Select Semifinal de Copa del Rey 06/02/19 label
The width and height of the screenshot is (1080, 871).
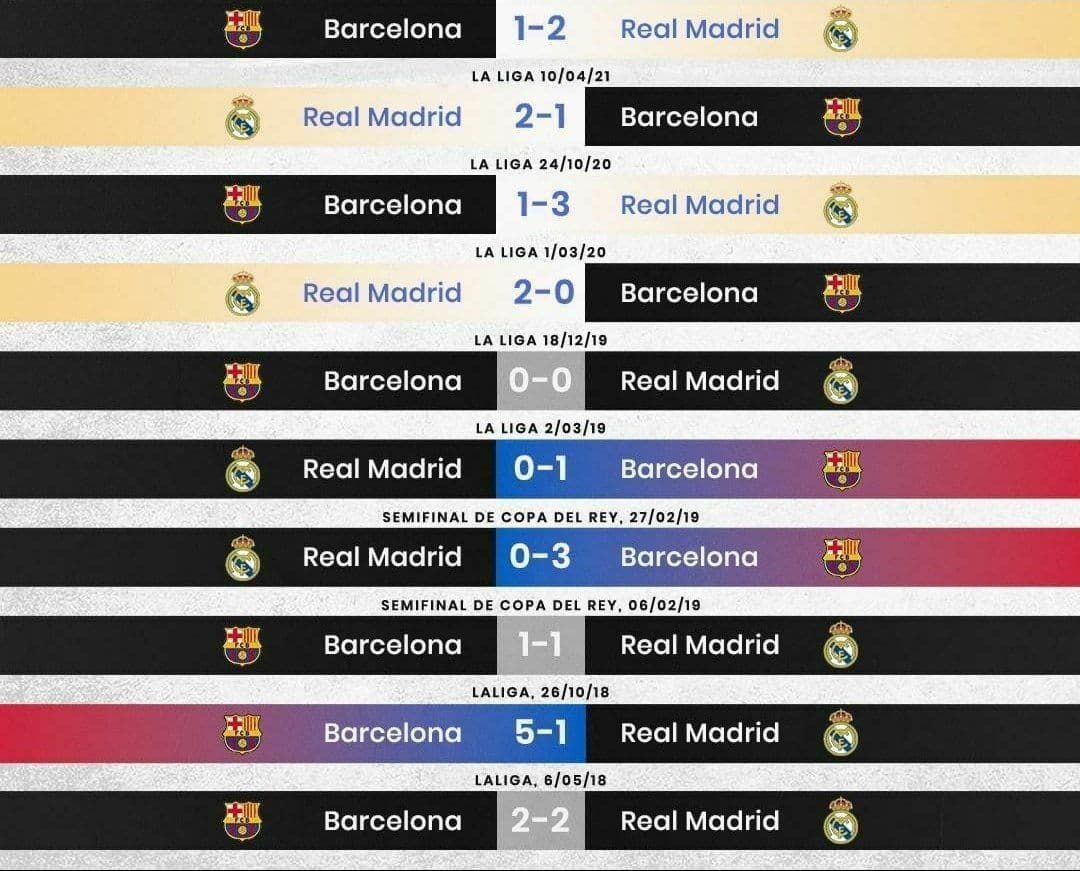tap(541, 605)
